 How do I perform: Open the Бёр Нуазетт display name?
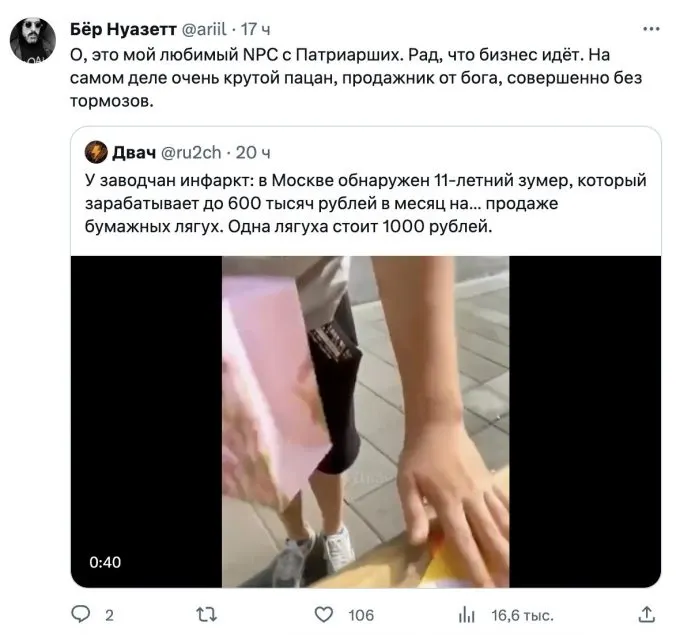point(123,29)
